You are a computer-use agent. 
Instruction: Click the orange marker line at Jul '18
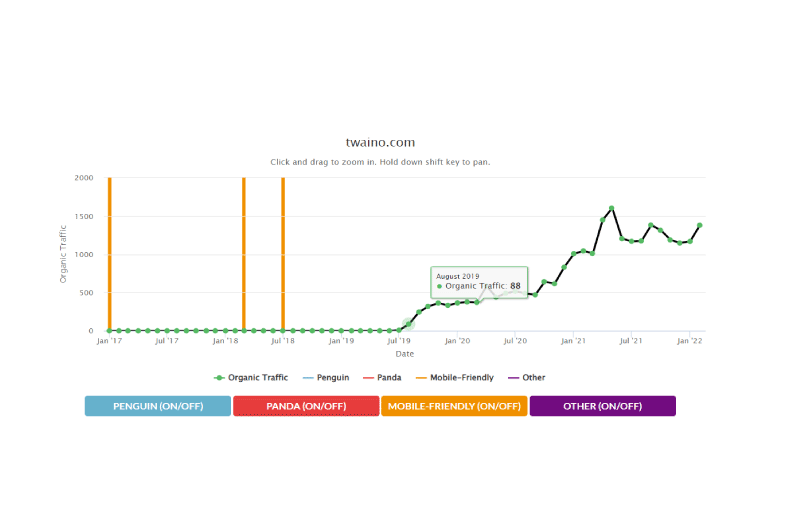point(283,254)
